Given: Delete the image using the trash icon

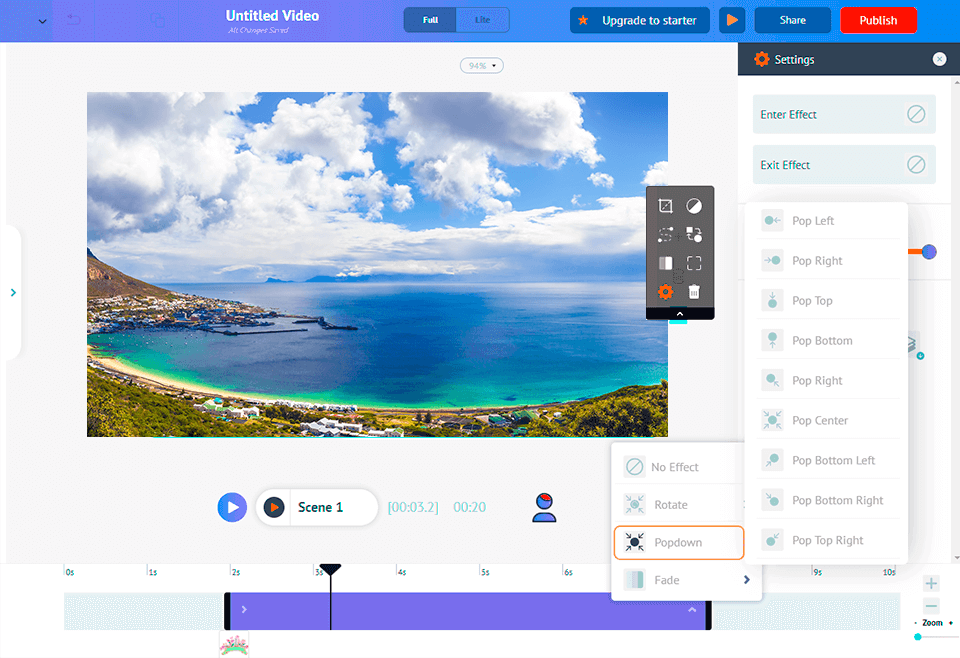Looking at the screenshot, I should pyautogui.click(x=696, y=292).
